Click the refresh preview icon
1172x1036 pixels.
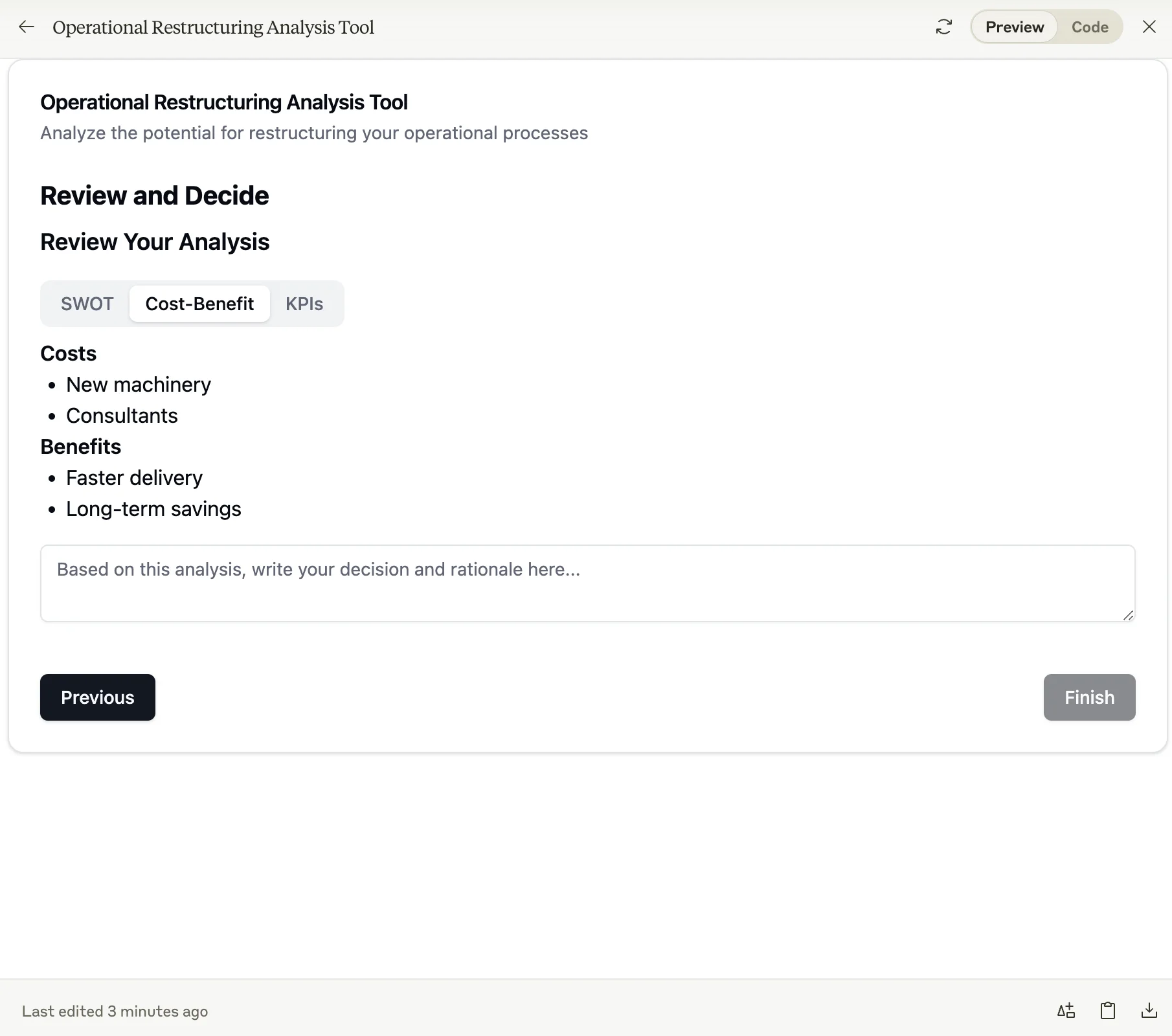point(944,27)
